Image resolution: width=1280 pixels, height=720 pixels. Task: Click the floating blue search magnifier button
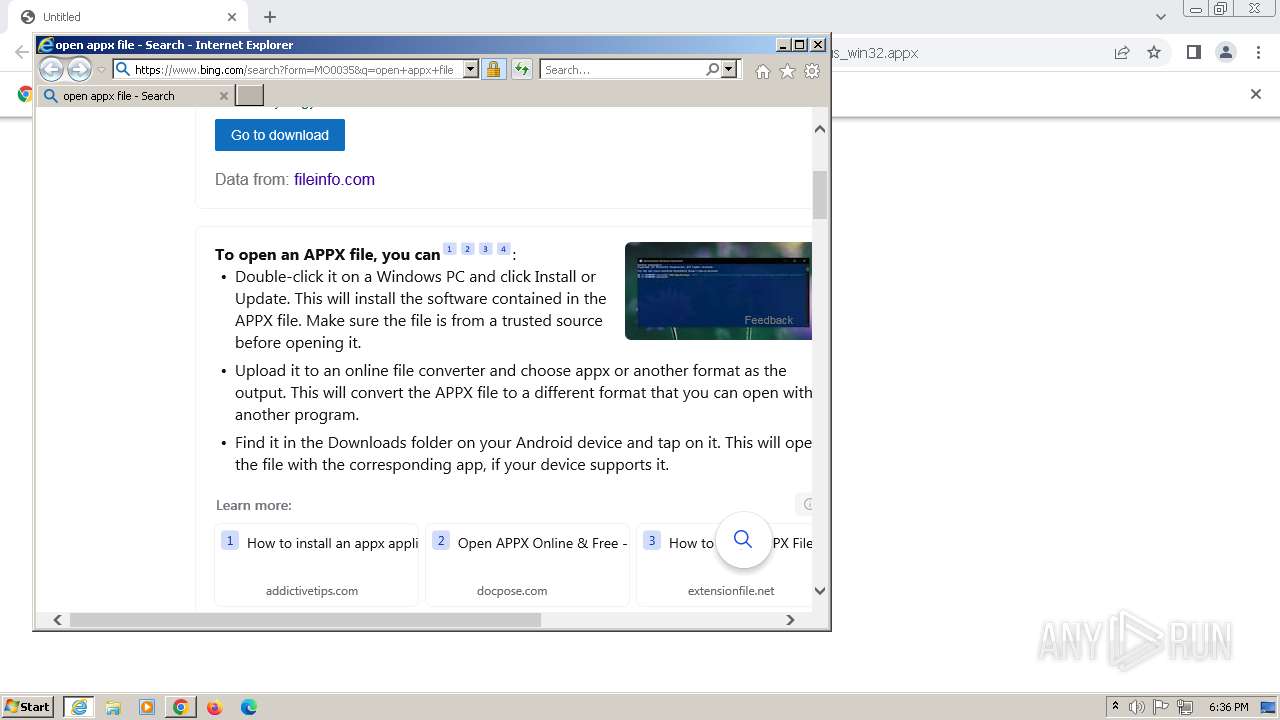pos(743,540)
